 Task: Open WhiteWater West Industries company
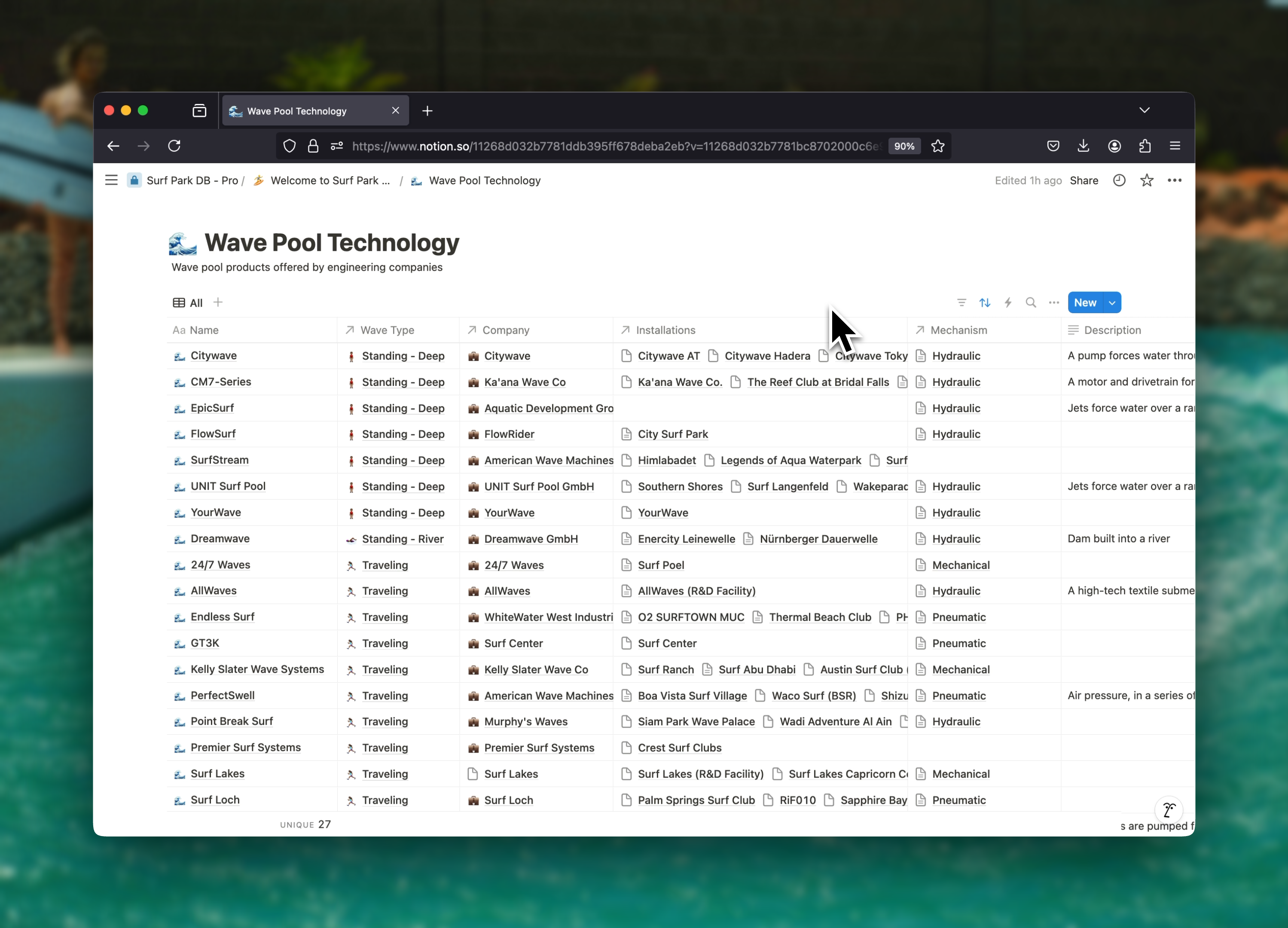(549, 617)
